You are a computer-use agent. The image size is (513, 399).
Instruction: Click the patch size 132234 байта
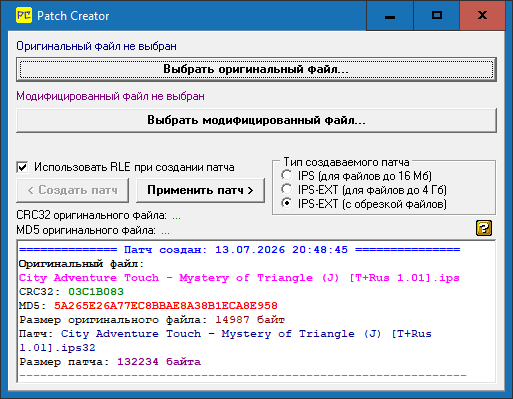[159, 362]
